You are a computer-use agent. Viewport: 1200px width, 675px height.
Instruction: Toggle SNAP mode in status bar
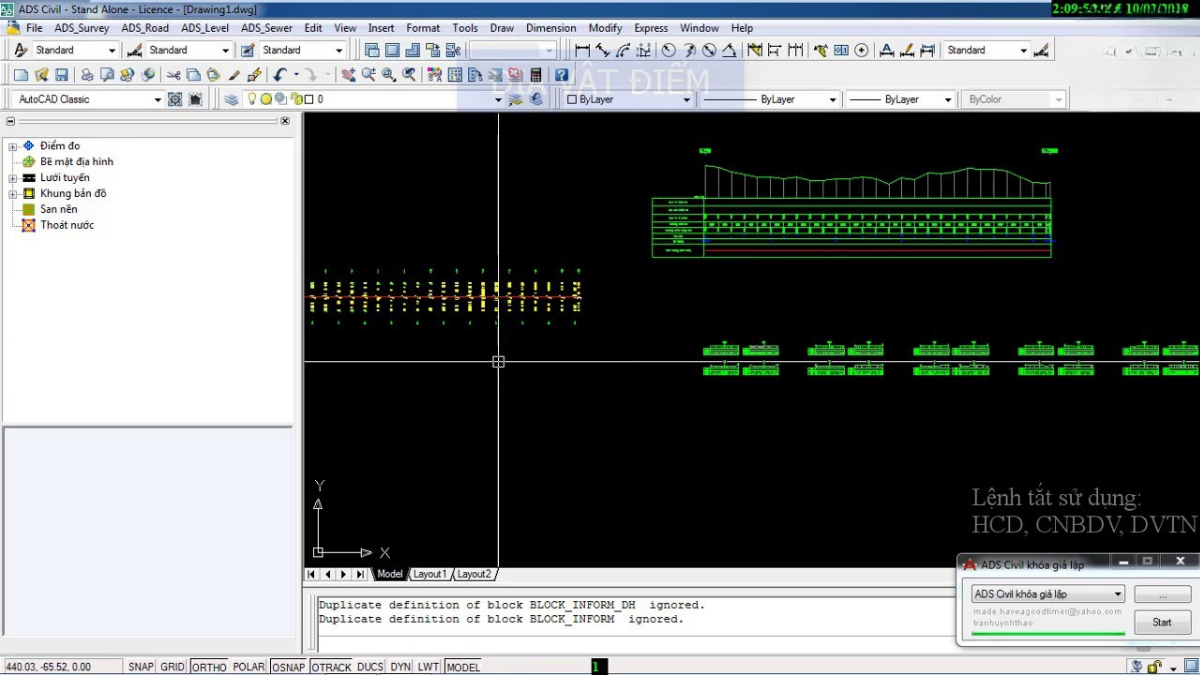pyautogui.click(x=141, y=667)
